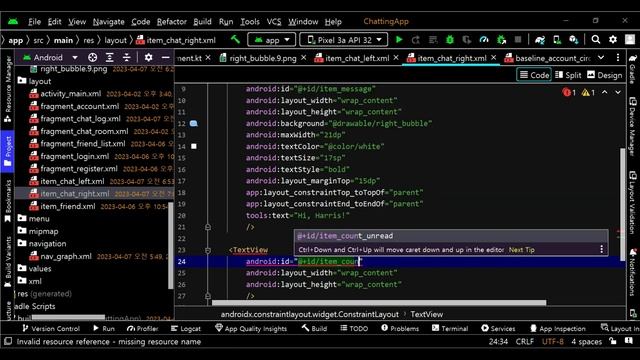Image resolution: width=640 pixels, height=360 pixels.
Task: Go to next highlighted error arrow
Action: pyautogui.click(x=618, y=93)
